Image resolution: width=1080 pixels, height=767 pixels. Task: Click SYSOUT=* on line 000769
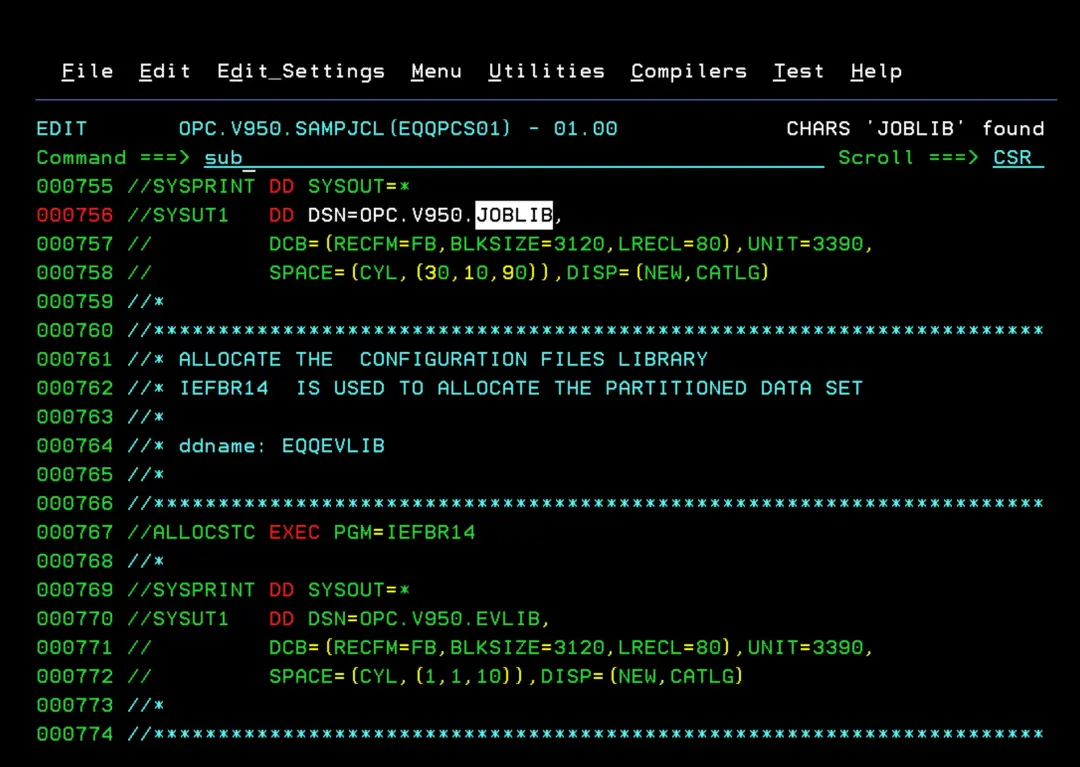[359, 591]
